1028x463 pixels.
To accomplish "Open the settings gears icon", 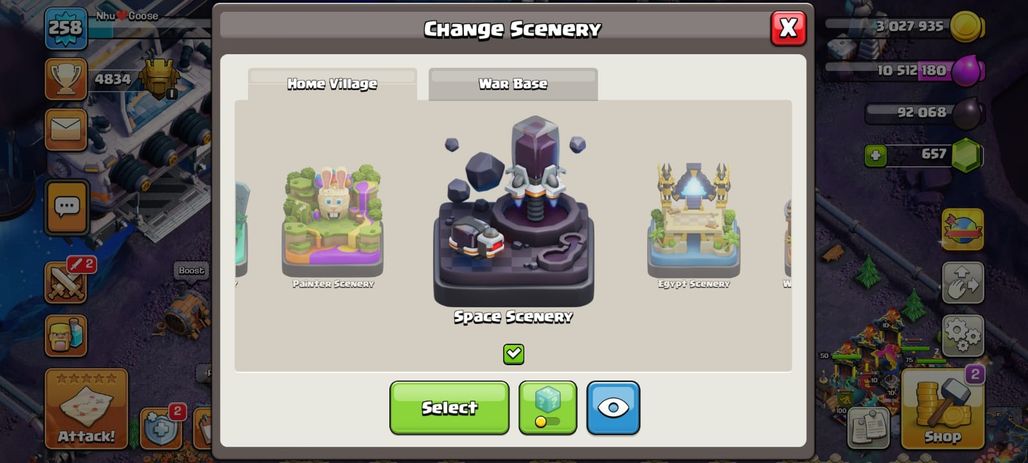I will coord(963,336).
